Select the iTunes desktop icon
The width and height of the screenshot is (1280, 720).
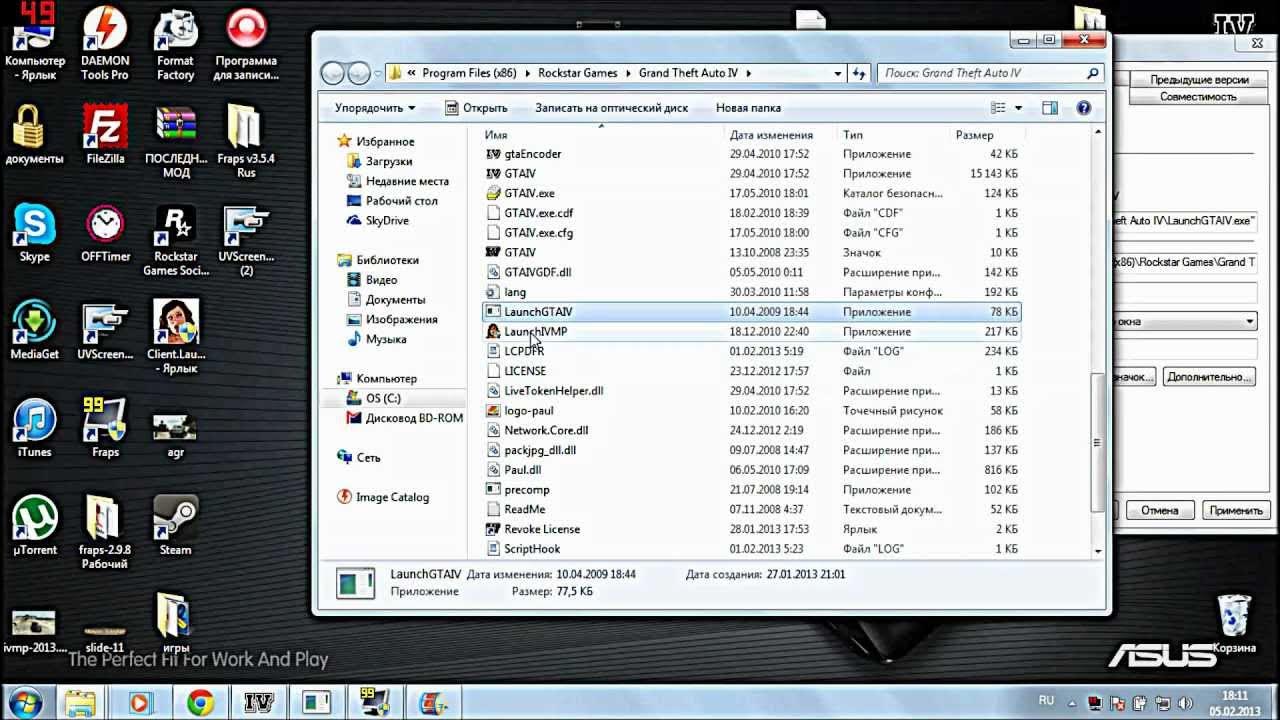pos(34,428)
